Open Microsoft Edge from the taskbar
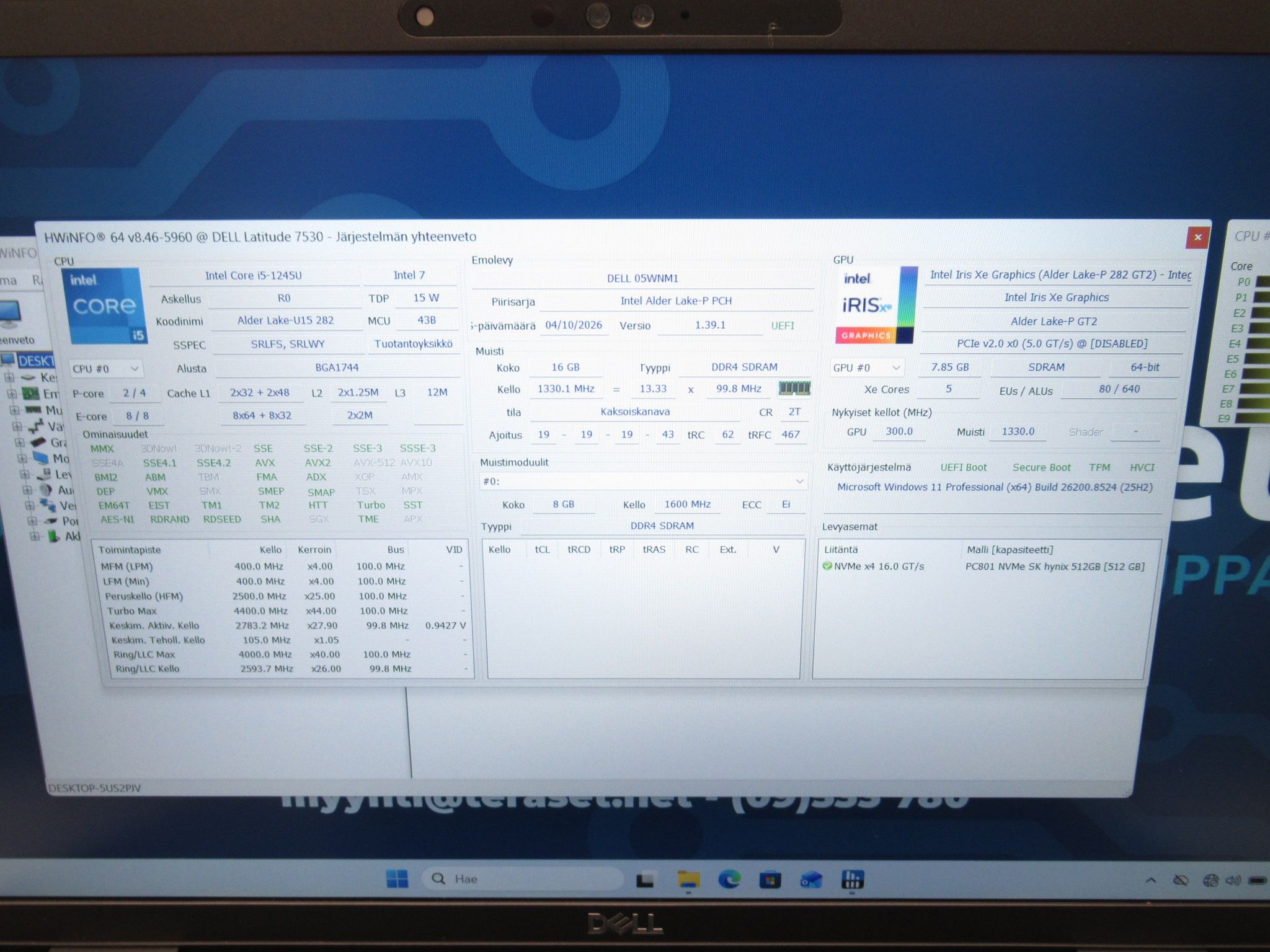 729,879
